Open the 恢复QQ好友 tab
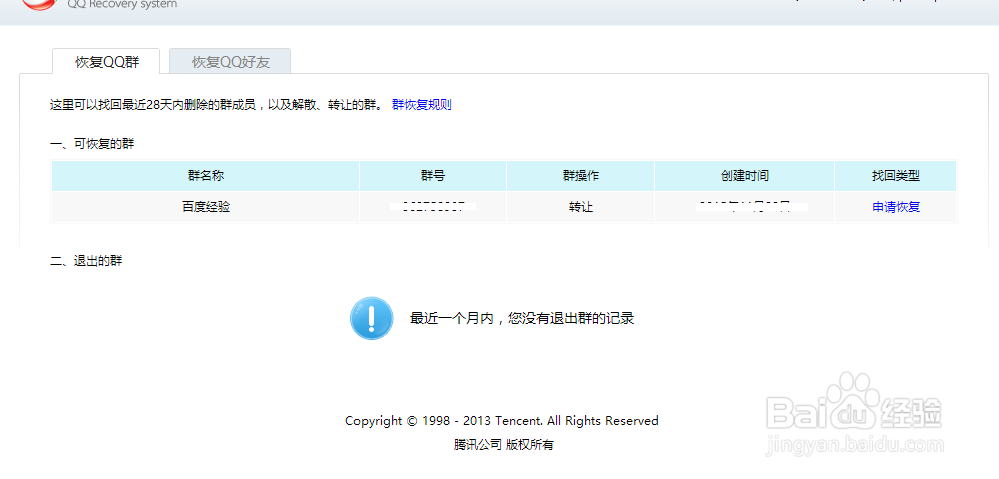The height and width of the screenshot is (479, 999). pyautogui.click(x=230, y=62)
